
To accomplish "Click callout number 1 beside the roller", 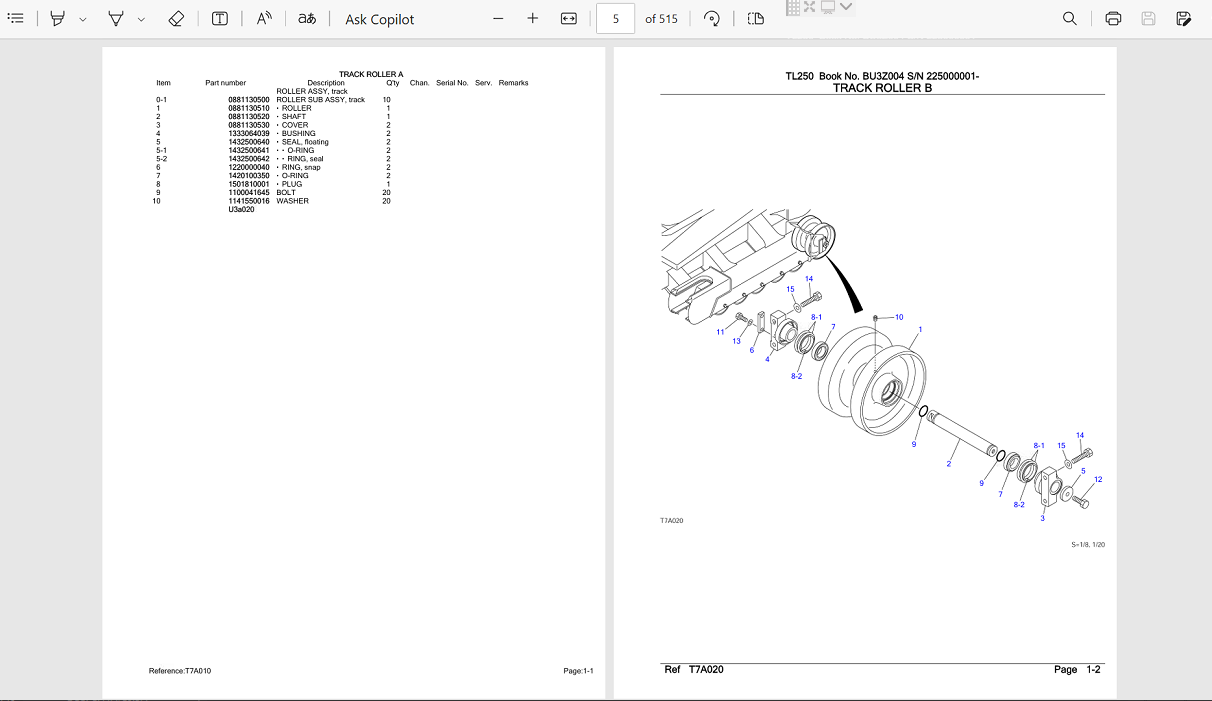I will pyautogui.click(x=920, y=329).
